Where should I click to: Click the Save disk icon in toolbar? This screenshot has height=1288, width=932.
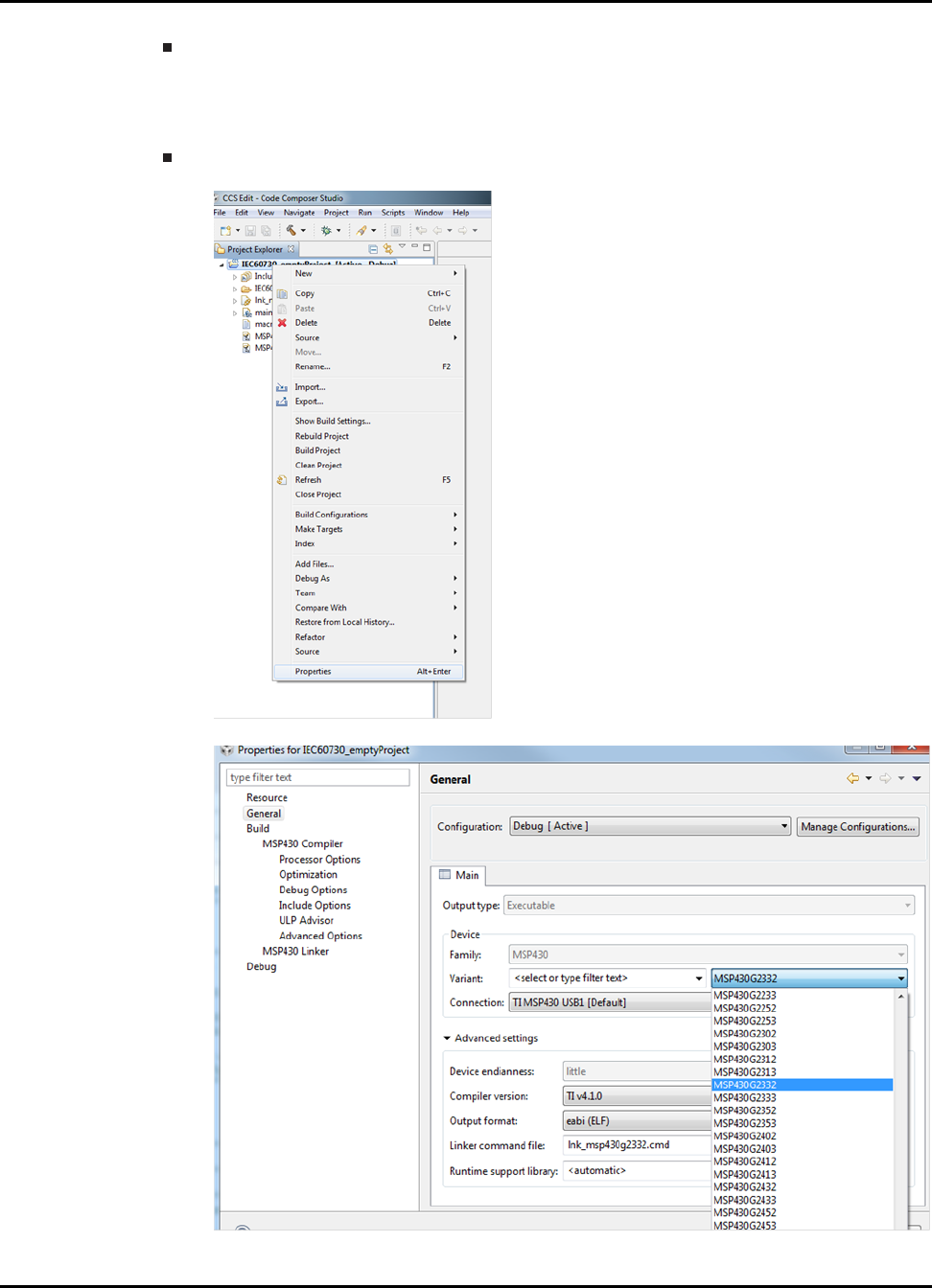tap(250, 231)
